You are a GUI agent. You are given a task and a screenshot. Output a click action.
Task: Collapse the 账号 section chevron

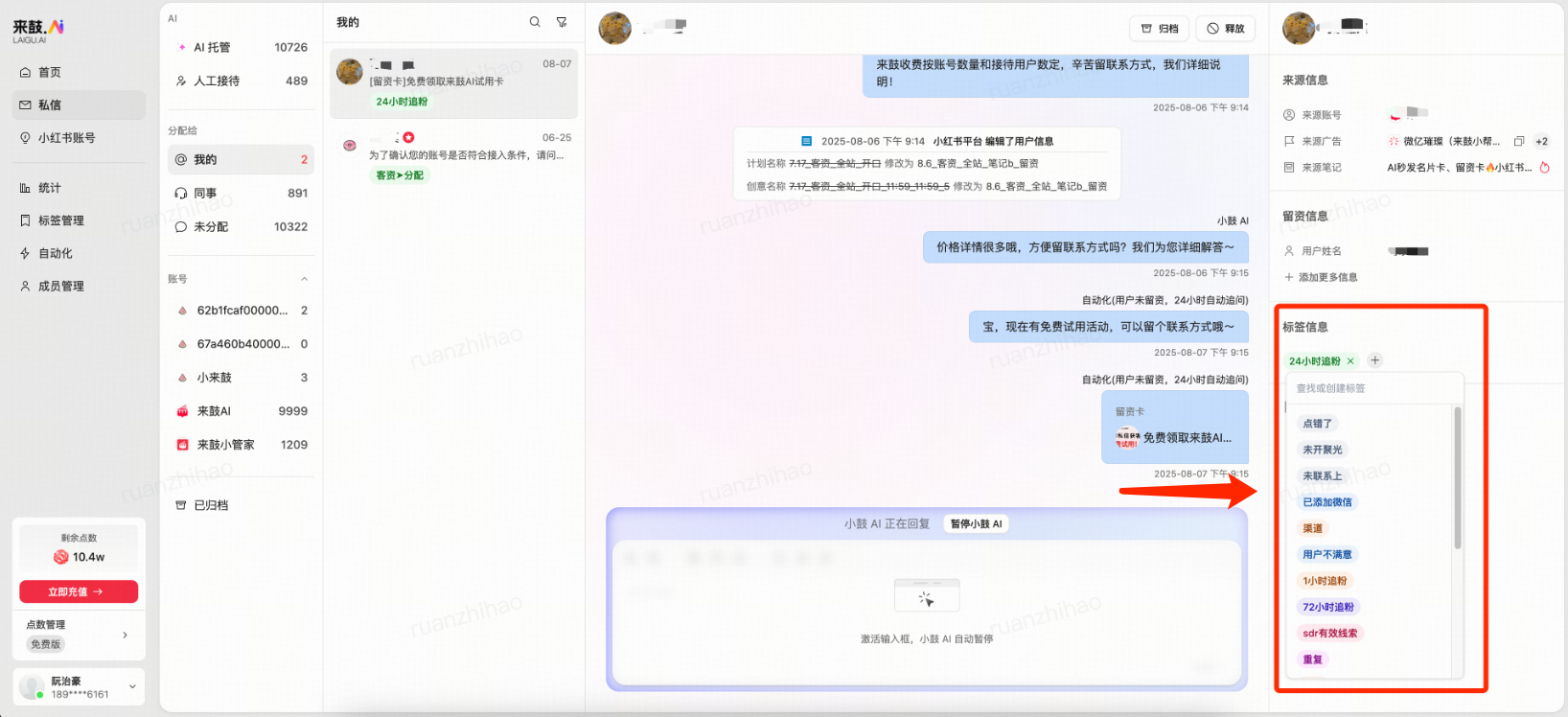pyautogui.click(x=305, y=279)
